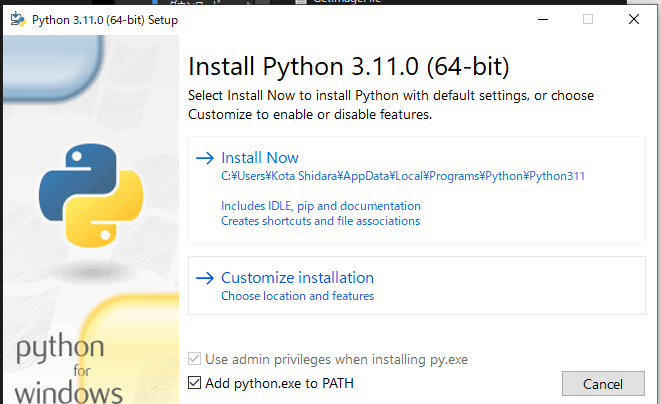
Task: Toggle Add python.exe to PATH checkbox
Action: click(x=194, y=383)
